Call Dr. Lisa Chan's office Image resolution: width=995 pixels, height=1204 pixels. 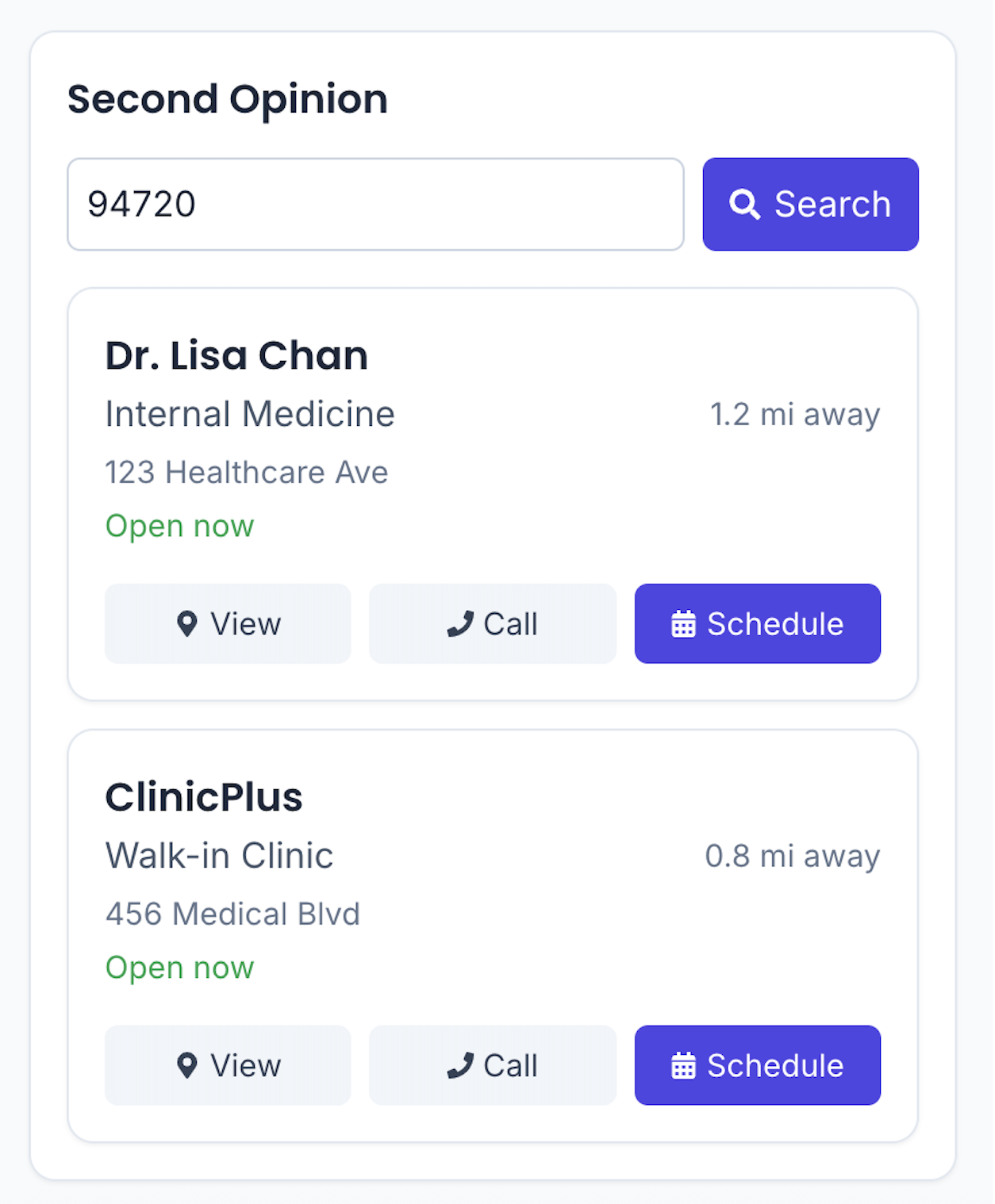pyautogui.click(x=493, y=624)
